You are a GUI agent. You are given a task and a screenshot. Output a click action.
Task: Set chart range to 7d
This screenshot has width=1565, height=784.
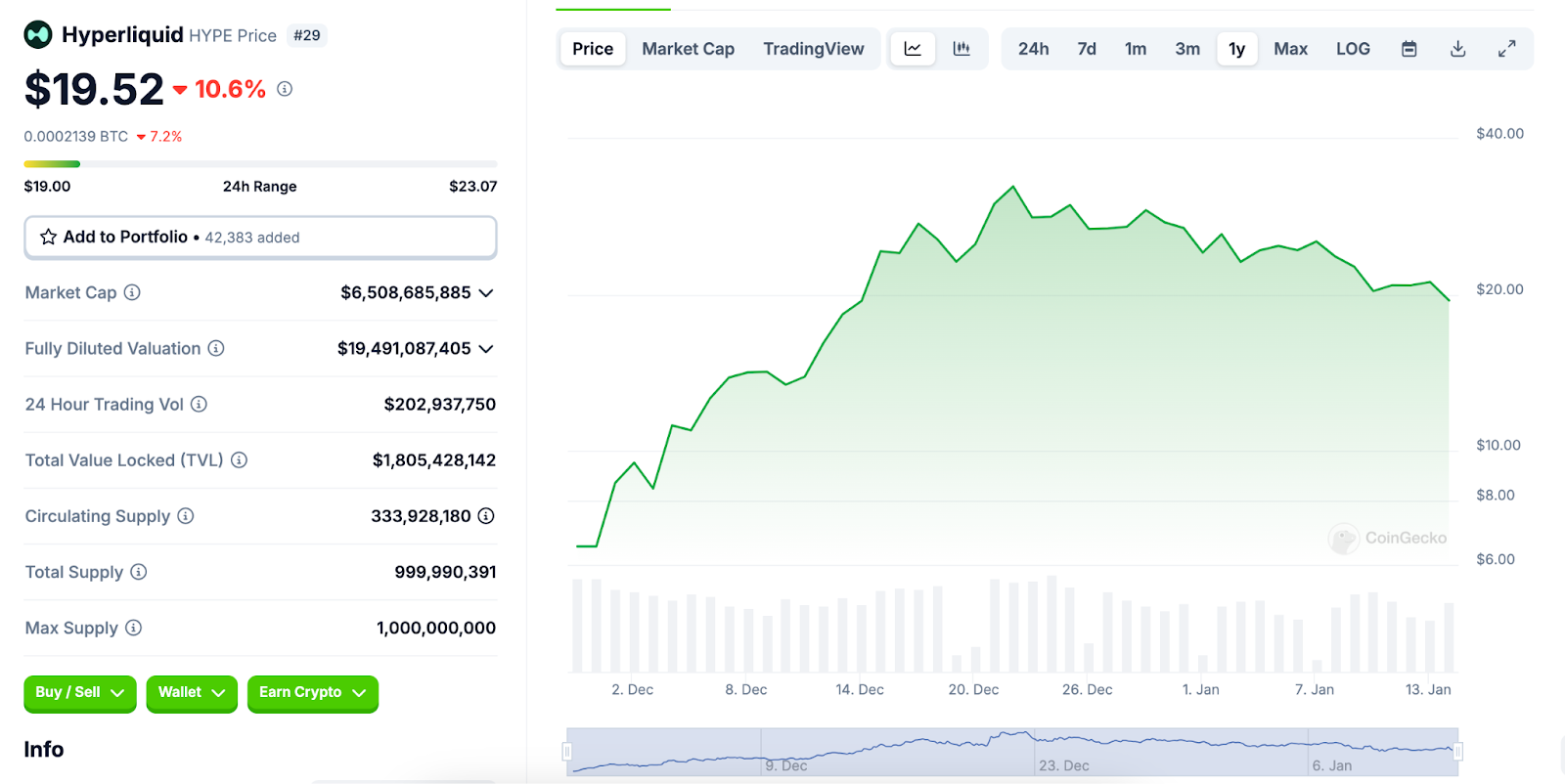click(x=1087, y=49)
